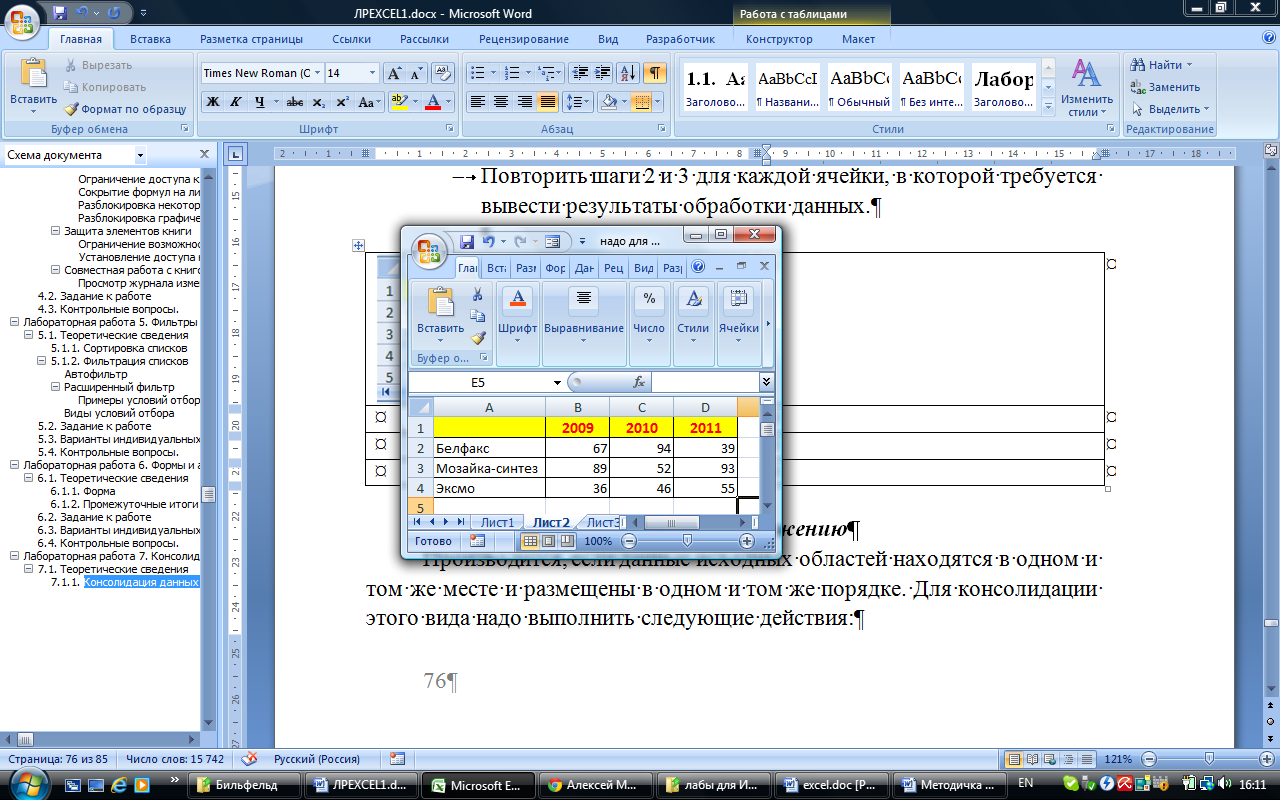Click the Copy icon in Excel ribbon
Viewport: 1280px width, 800px height.
point(477,316)
